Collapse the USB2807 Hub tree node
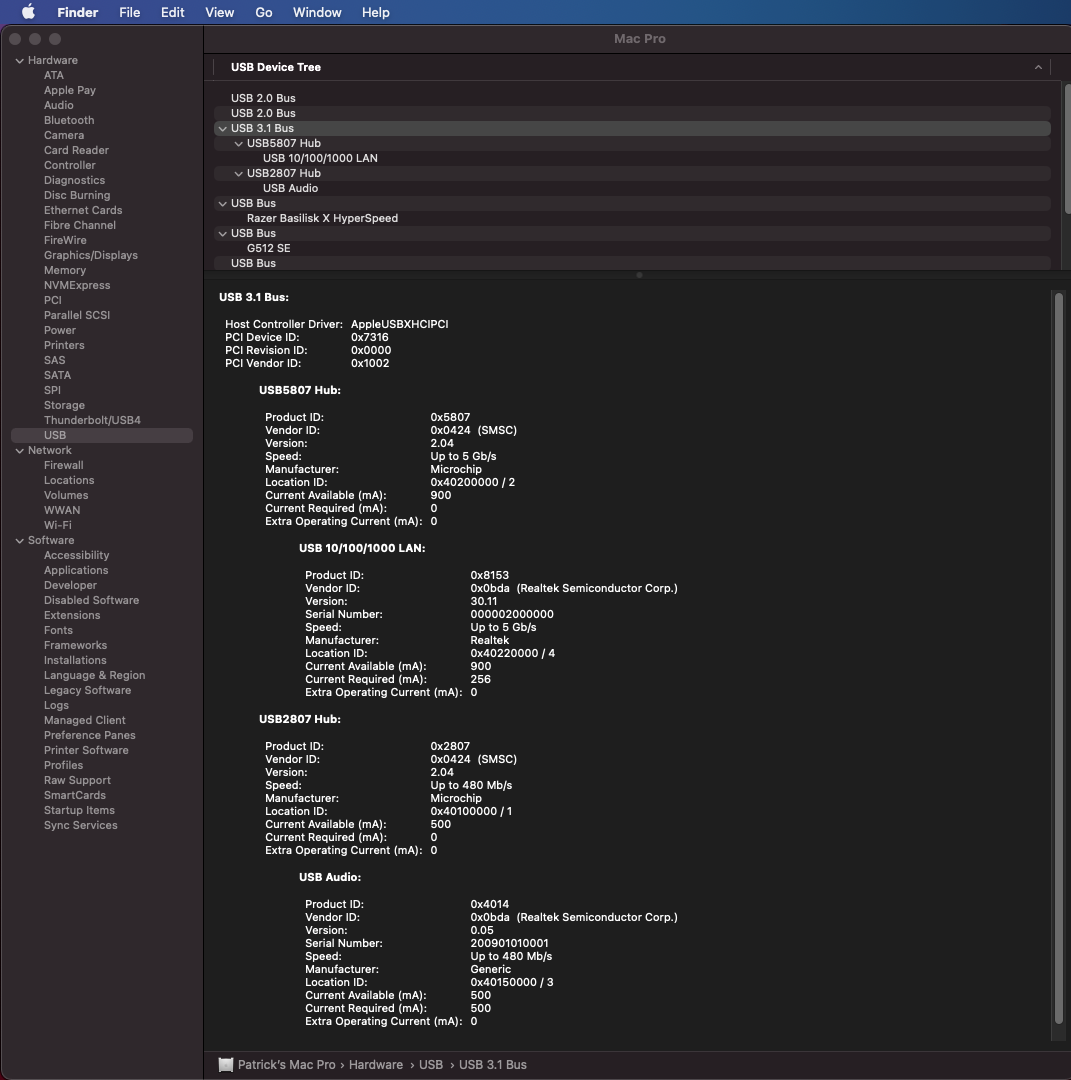Image resolution: width=1071 pixels, height=1080 pixels. coord(238,174)
